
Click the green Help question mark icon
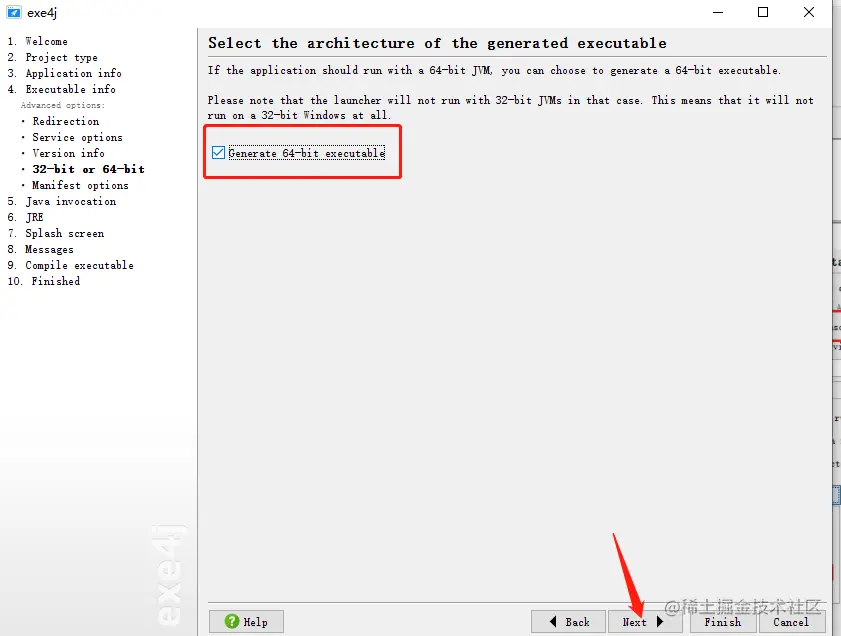click(232, 622)
